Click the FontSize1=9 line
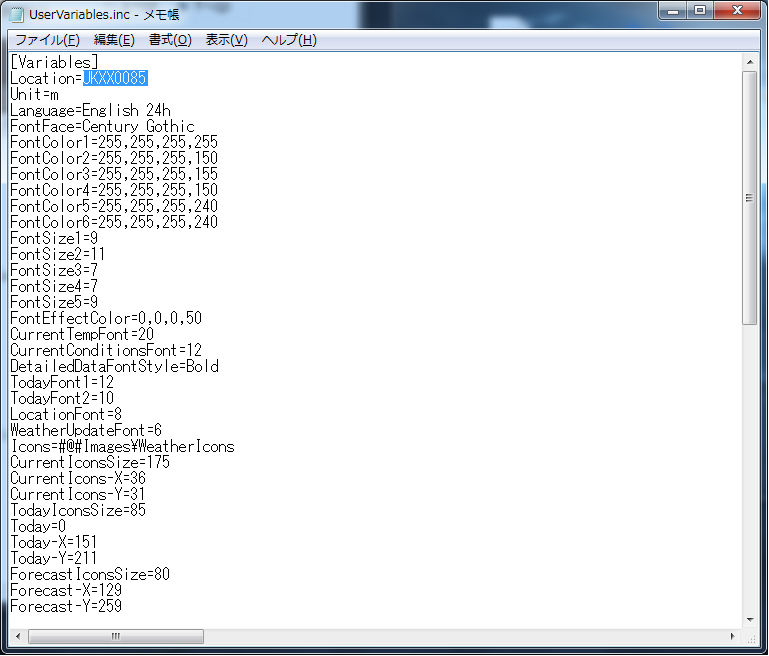The image size is (769, 656). tap(54, 238)
